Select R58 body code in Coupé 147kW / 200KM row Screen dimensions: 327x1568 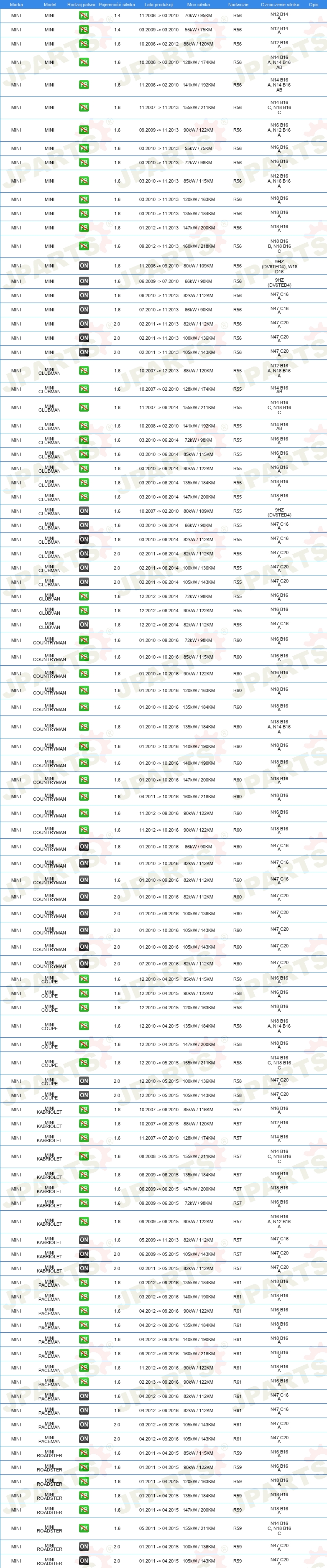(238, 1044)
